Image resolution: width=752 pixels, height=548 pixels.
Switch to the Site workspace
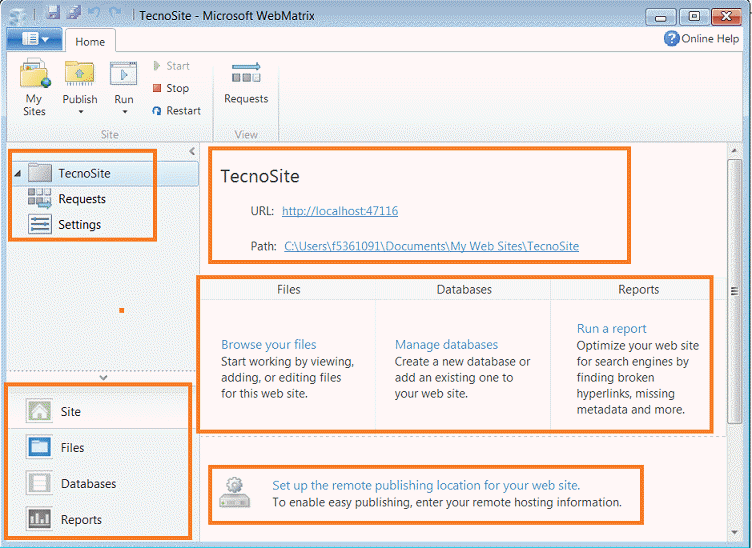coord(98,411)
